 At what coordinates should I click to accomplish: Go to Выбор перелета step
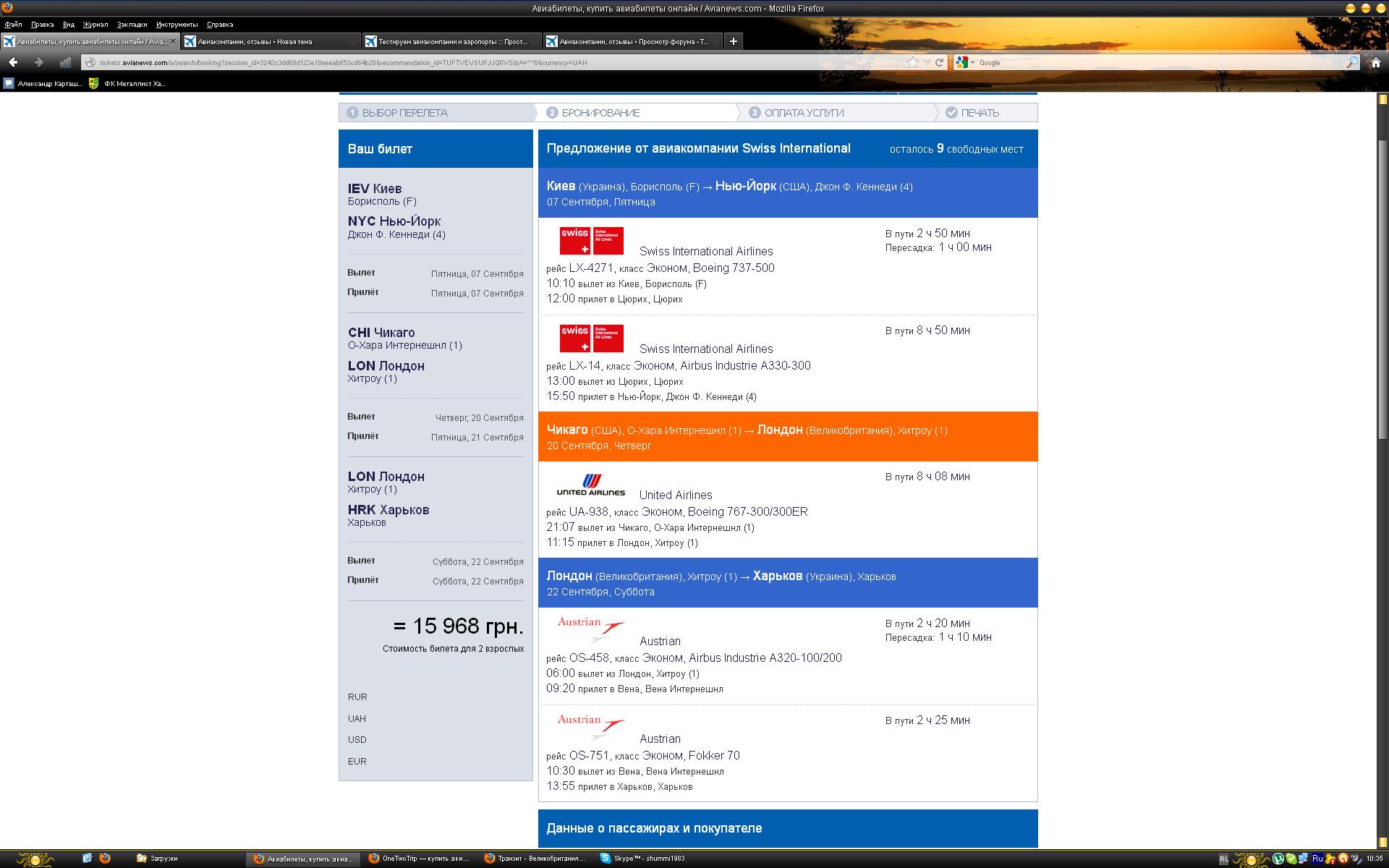pyautogui.click(x=404, y=113)
